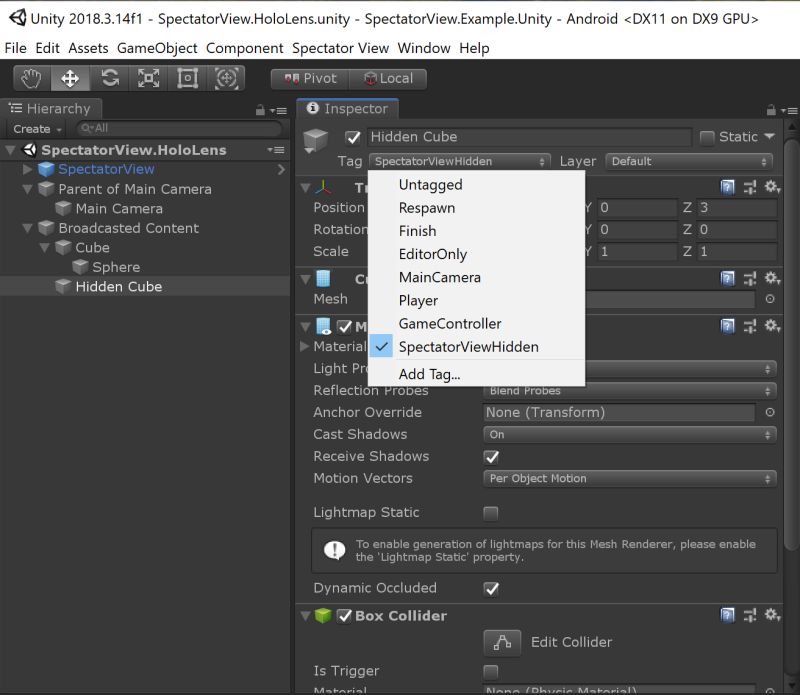Switch to the Inspector tab
This screenshot has height=695, width=800.
tap(348, 109)
